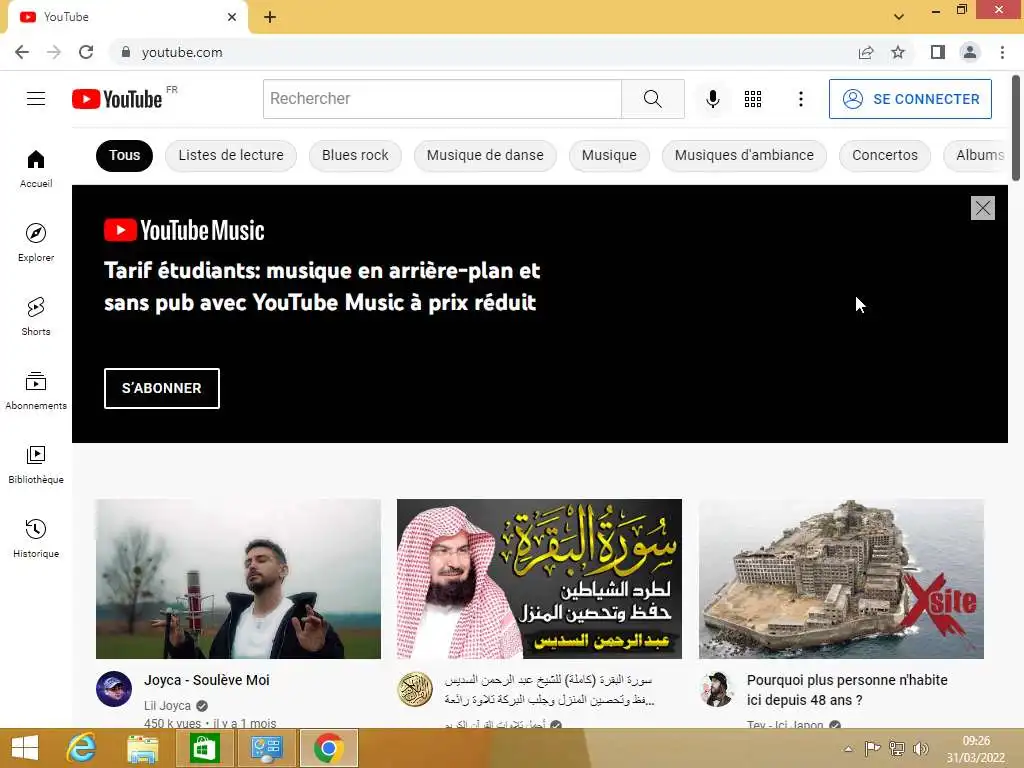Open the Joyca - Soulève Moi title
This screenshot has width=1024, height=768.
(206, 680)
